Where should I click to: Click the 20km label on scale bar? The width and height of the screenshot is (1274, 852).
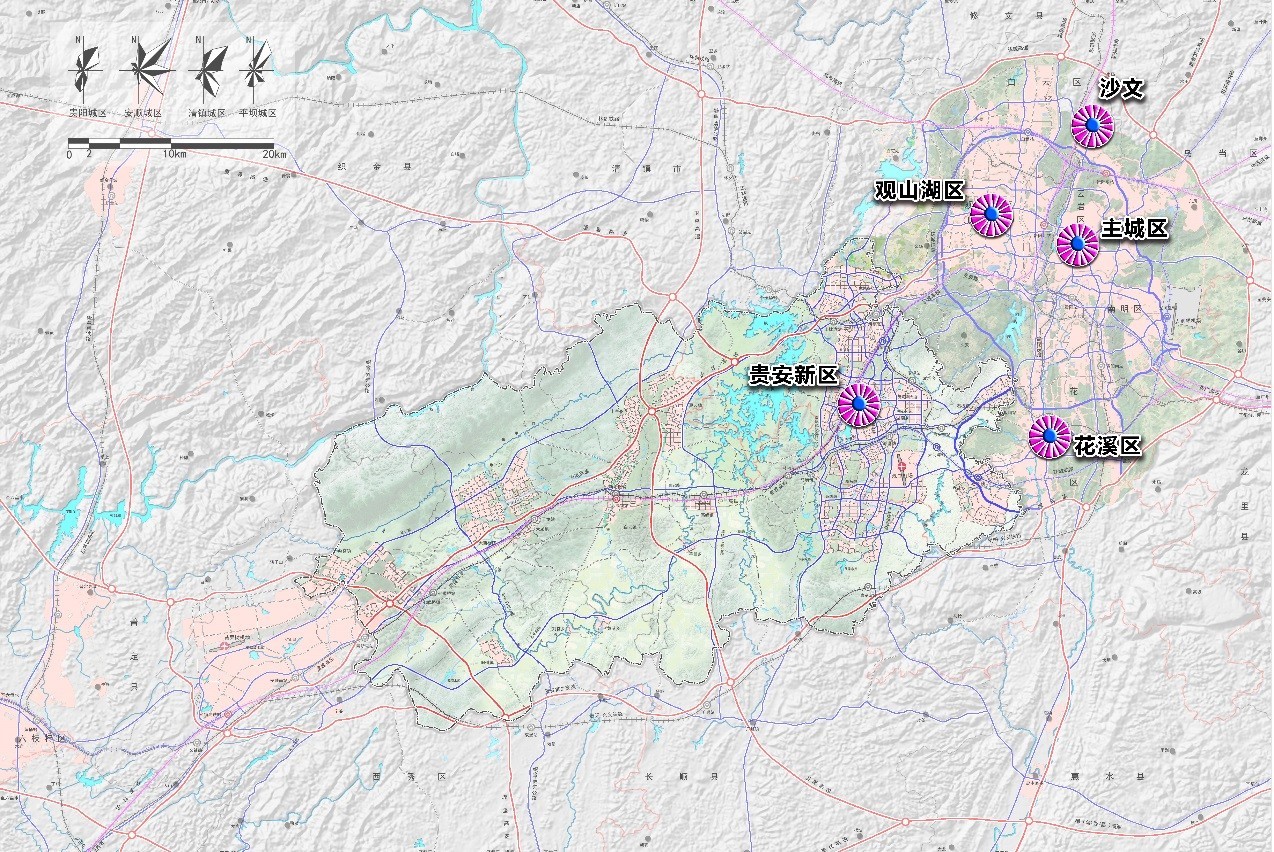tap(273, 155)
